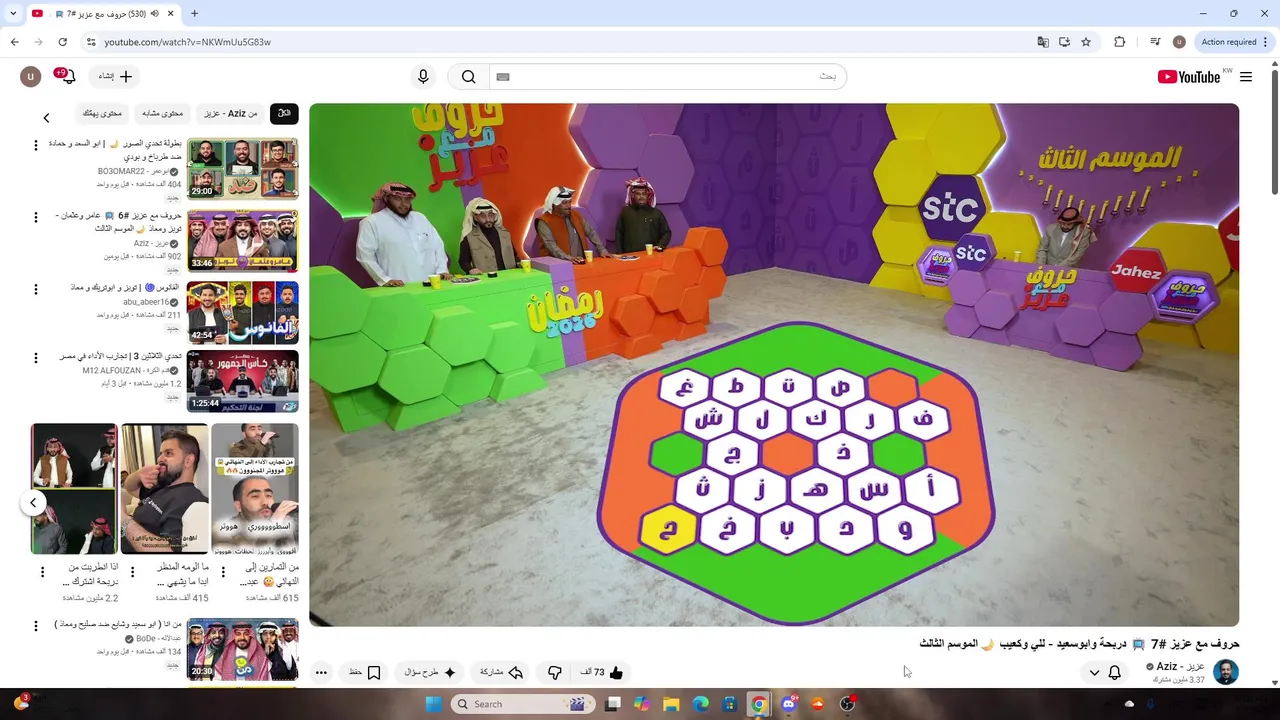Screen dimensions: 1280x720
Task: Go back in Chrome
Action: pos(14,42)
